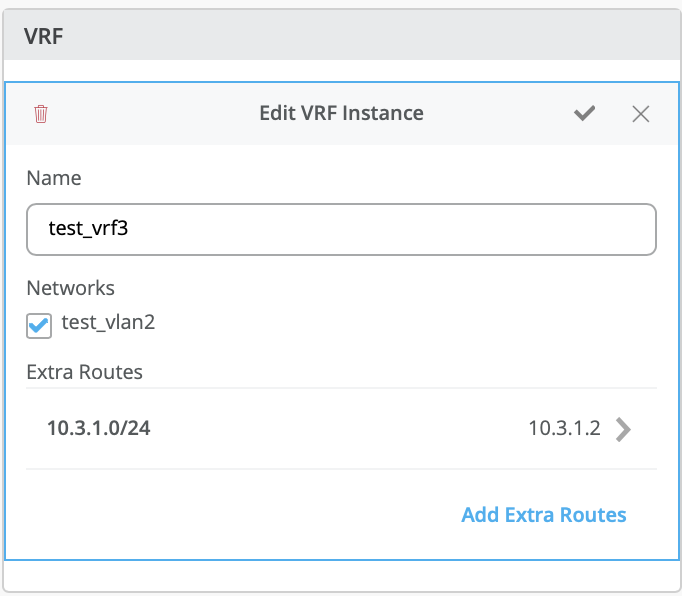Open the 10.3.1.0/24 extra route entry
This screenshot has height=596, width=682.
(99, 429)
